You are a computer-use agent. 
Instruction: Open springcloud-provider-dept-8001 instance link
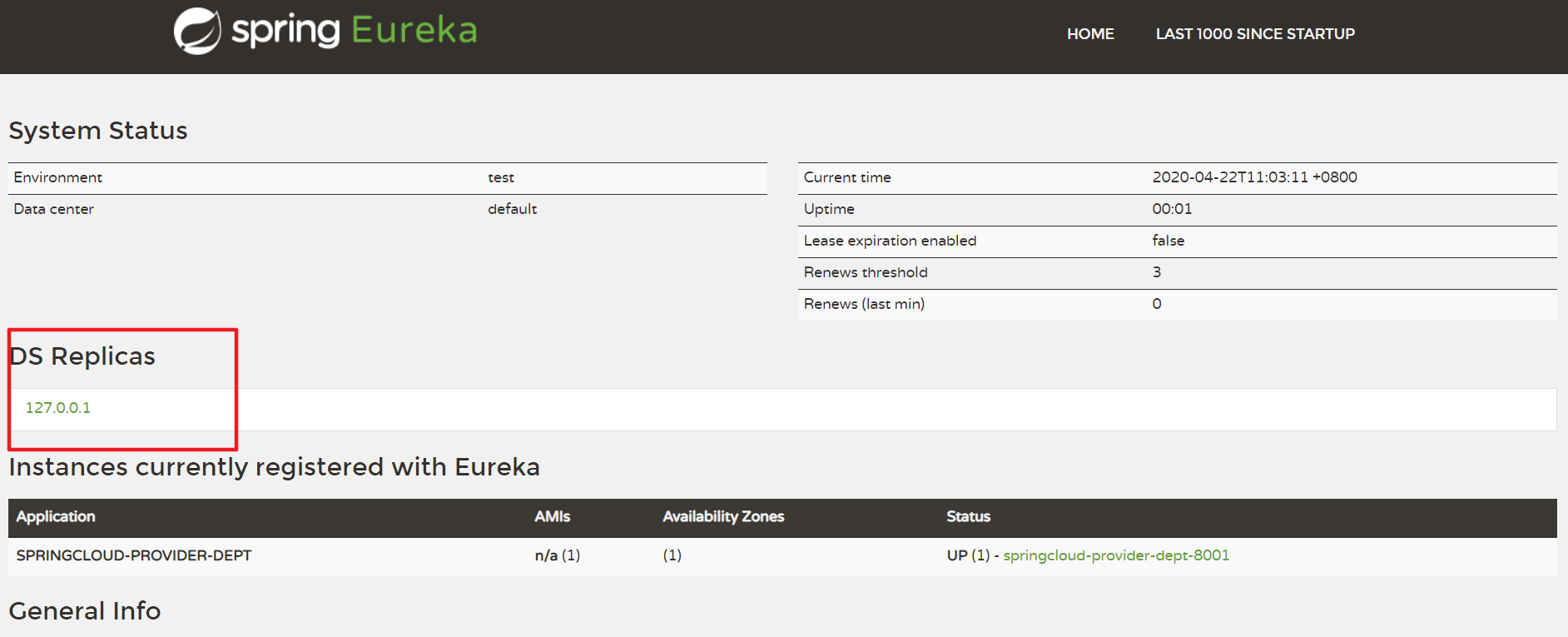pyautogui.click(x=1116, y=555)
